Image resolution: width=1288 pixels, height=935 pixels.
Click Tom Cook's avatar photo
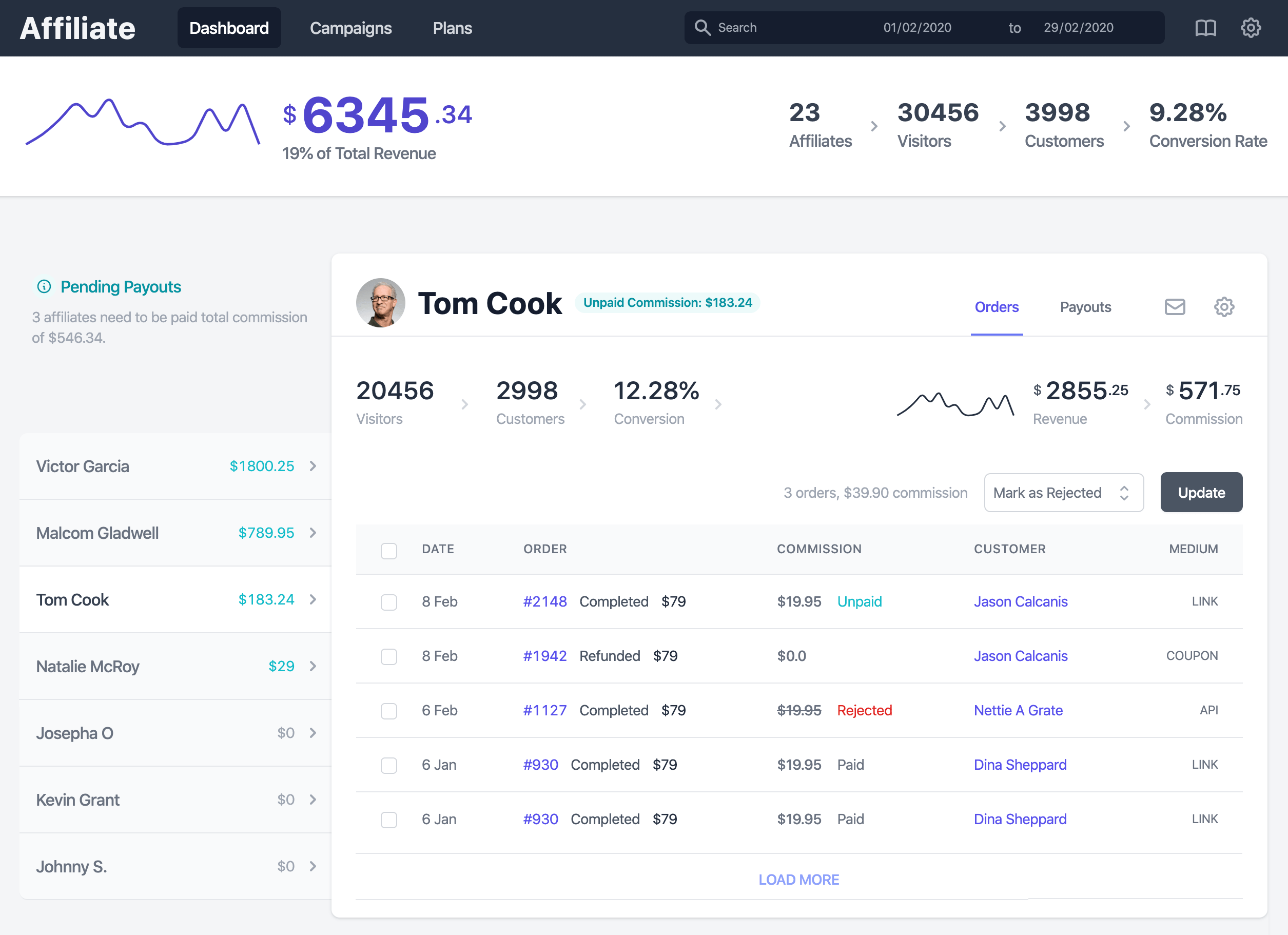click(x=380, y=303)
